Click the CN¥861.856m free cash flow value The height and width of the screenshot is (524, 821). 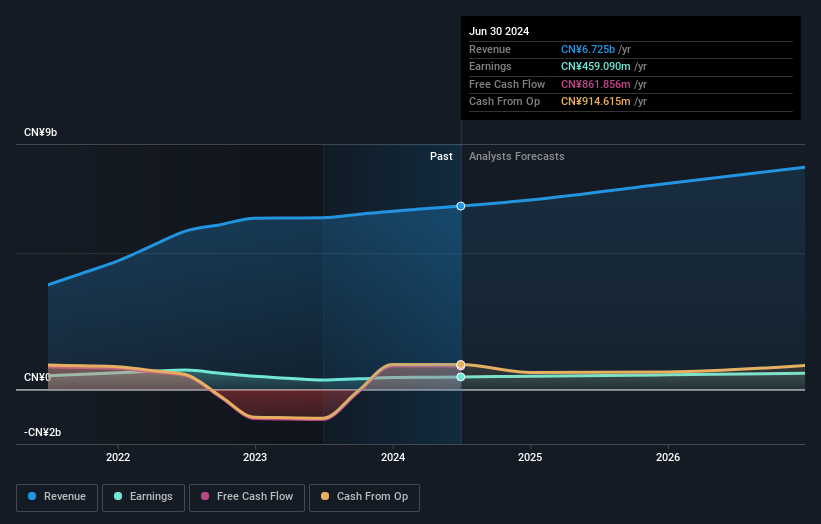click(595, 84)
